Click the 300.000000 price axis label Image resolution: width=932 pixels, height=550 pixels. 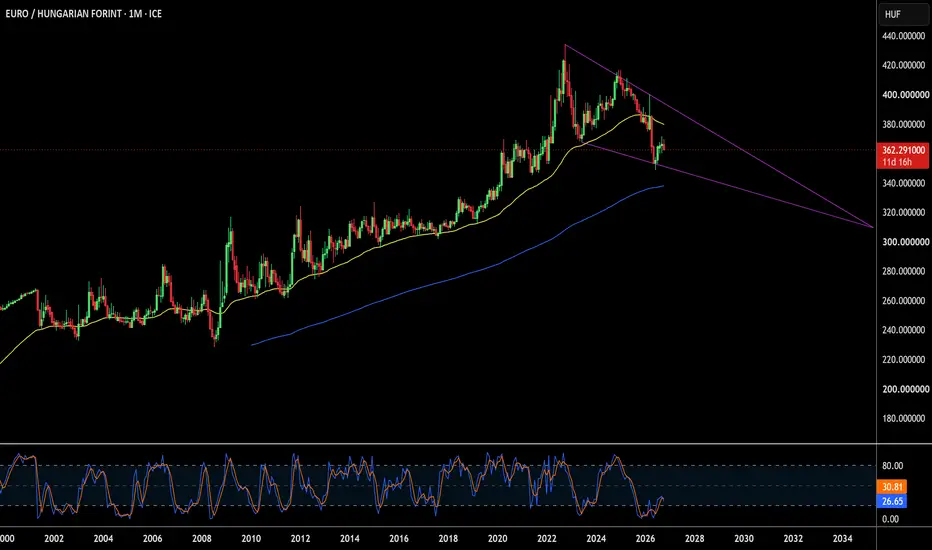(x=905, y=242)
